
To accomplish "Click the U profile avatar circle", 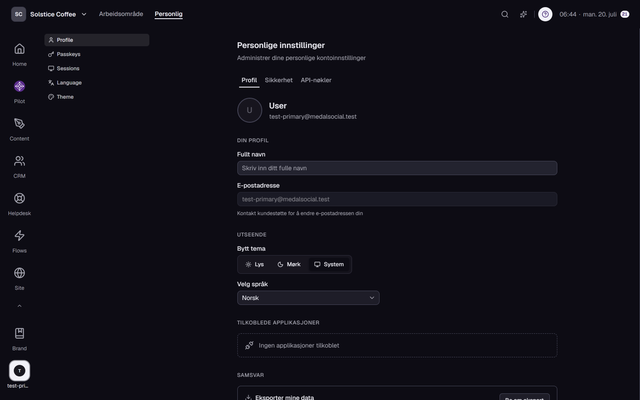I will click(x=249, y=110).
